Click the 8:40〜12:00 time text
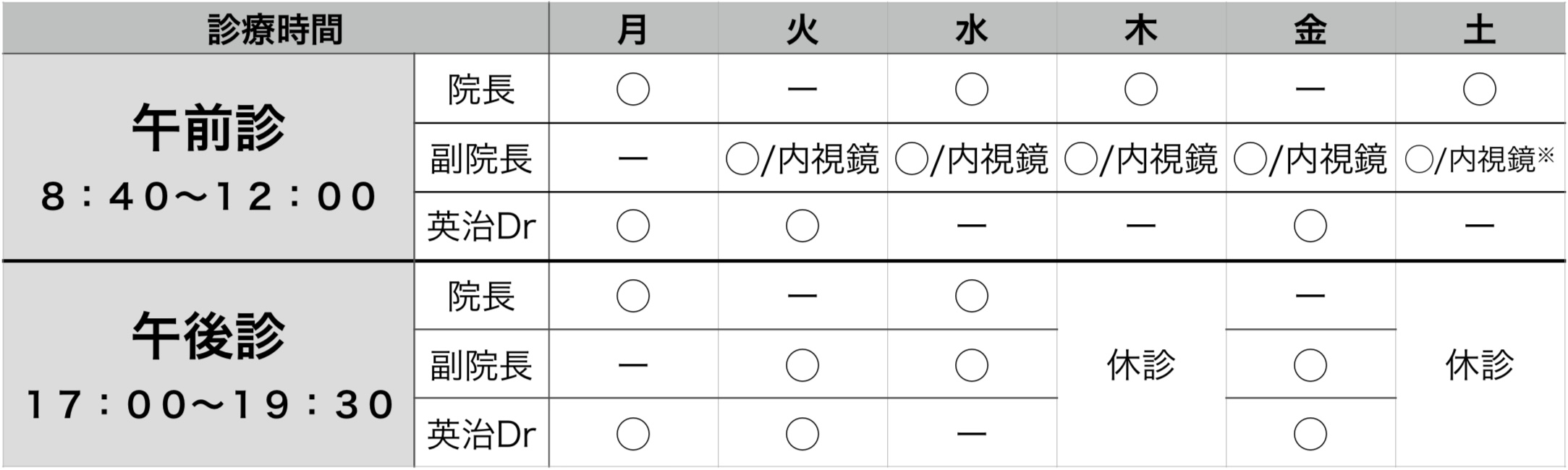The height and width of the screenshot is (470, 1568). click(x=208, y=197)
